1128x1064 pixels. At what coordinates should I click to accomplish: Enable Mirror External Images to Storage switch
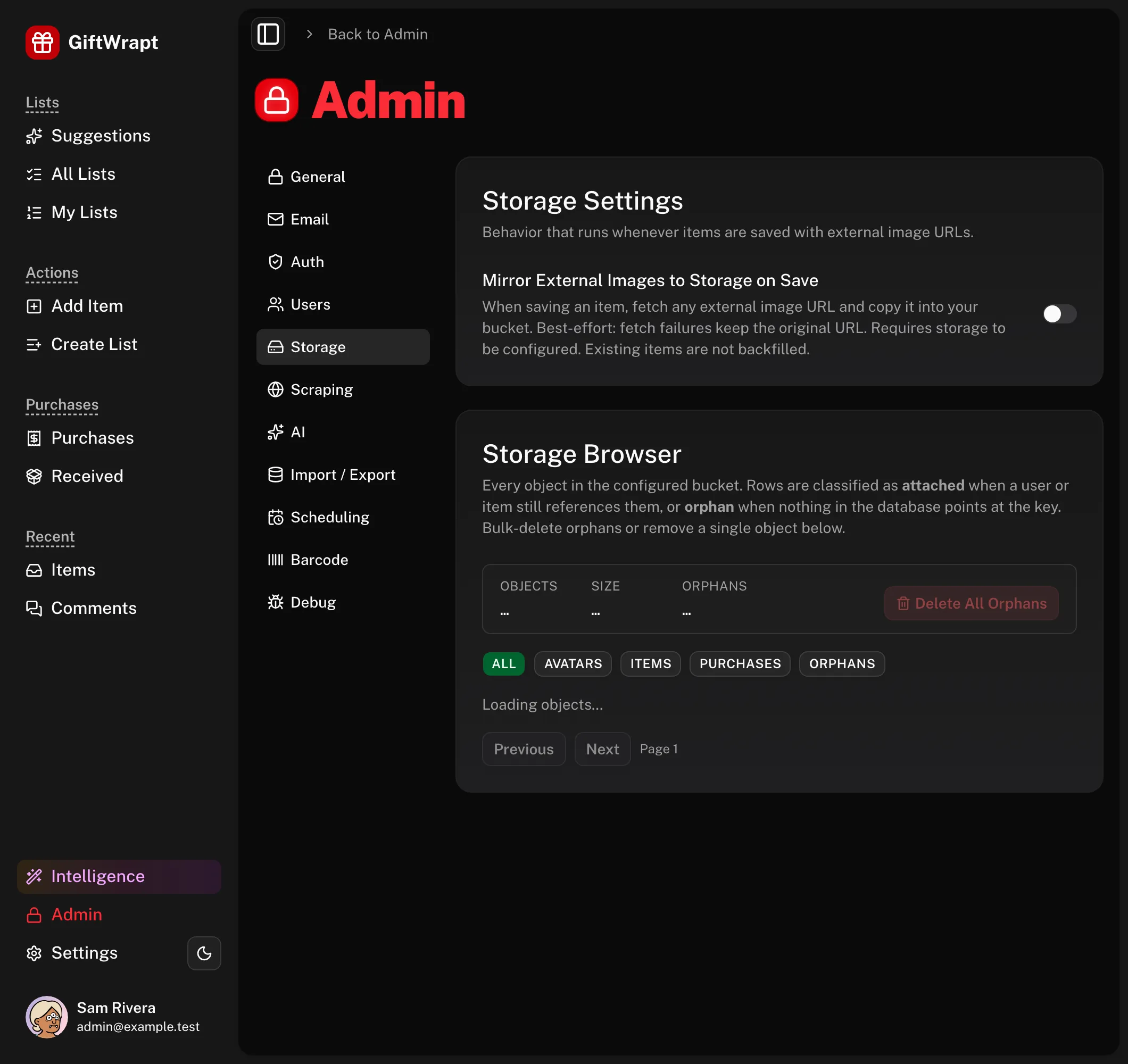1059,314
